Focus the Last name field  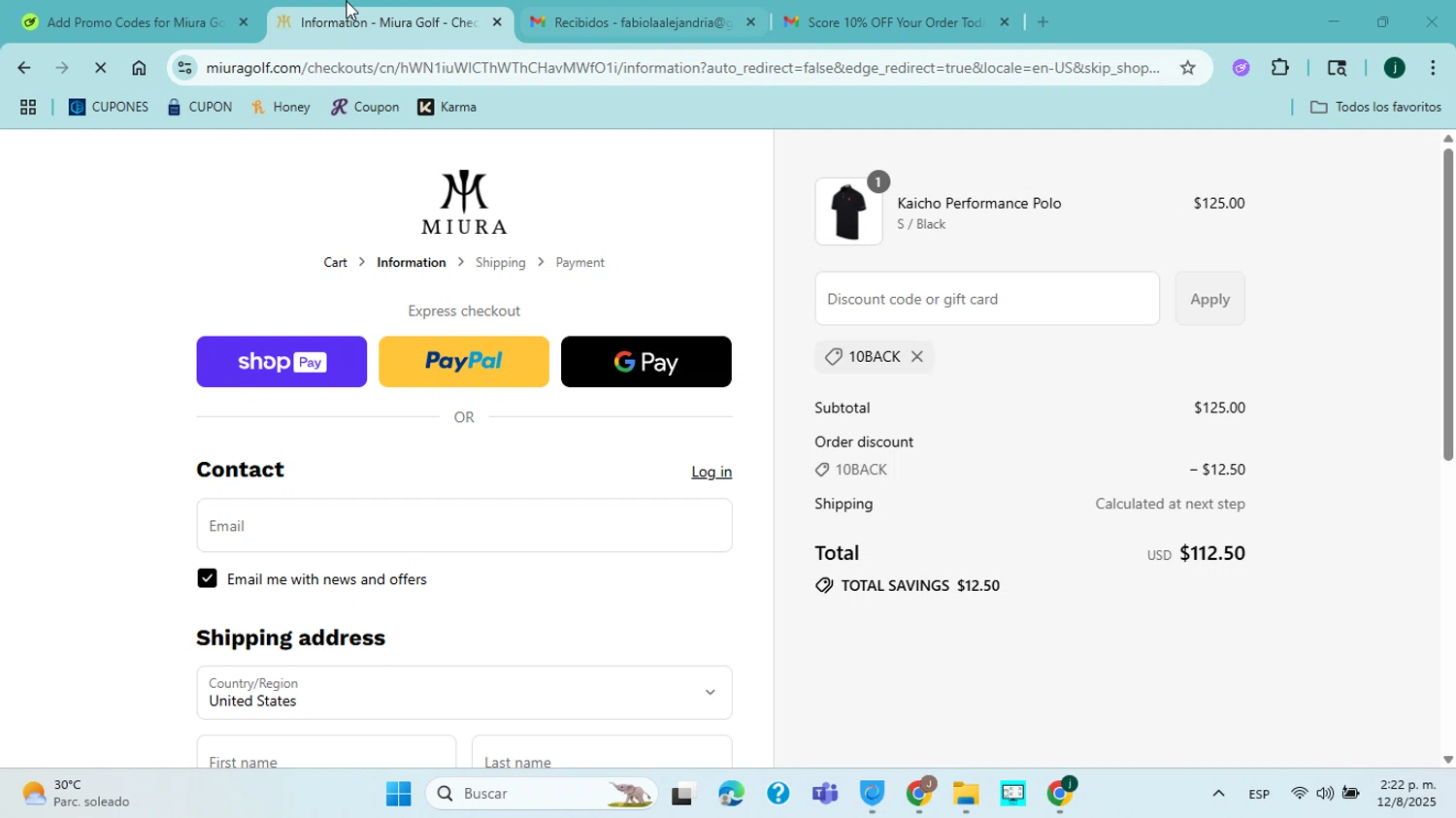tap(602, 753)
